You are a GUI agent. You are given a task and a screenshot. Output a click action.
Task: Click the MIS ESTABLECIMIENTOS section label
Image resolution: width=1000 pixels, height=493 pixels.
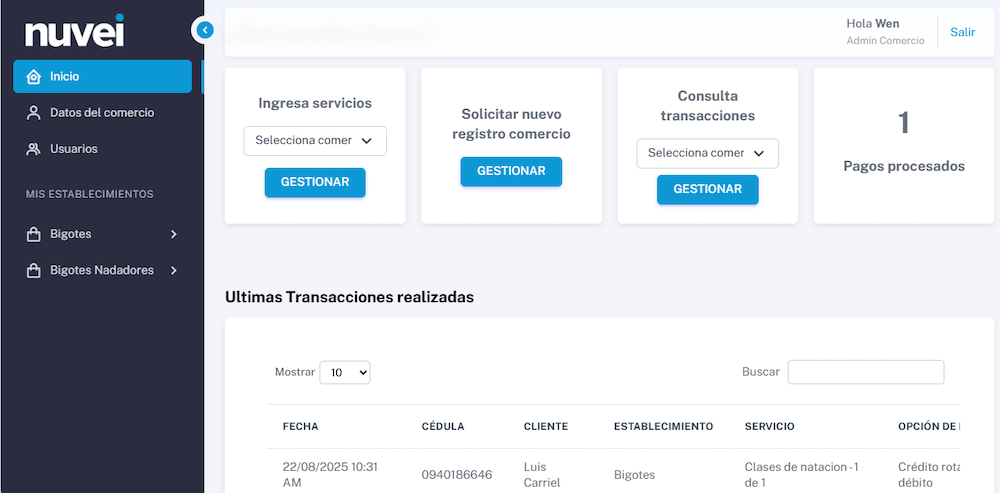(x=90, y=194)
